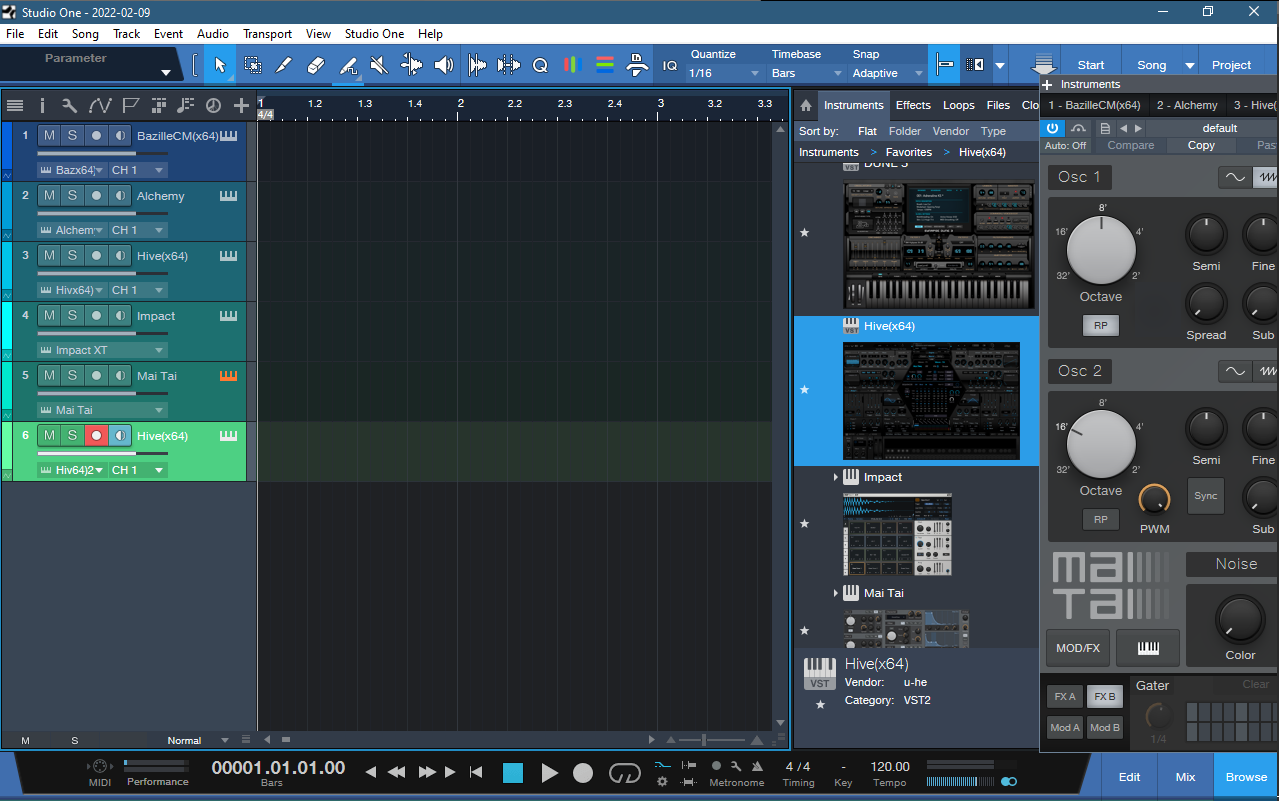Select the Eraser tool
The width and height of the screenshot is (1279, 801).
point(315,65)
